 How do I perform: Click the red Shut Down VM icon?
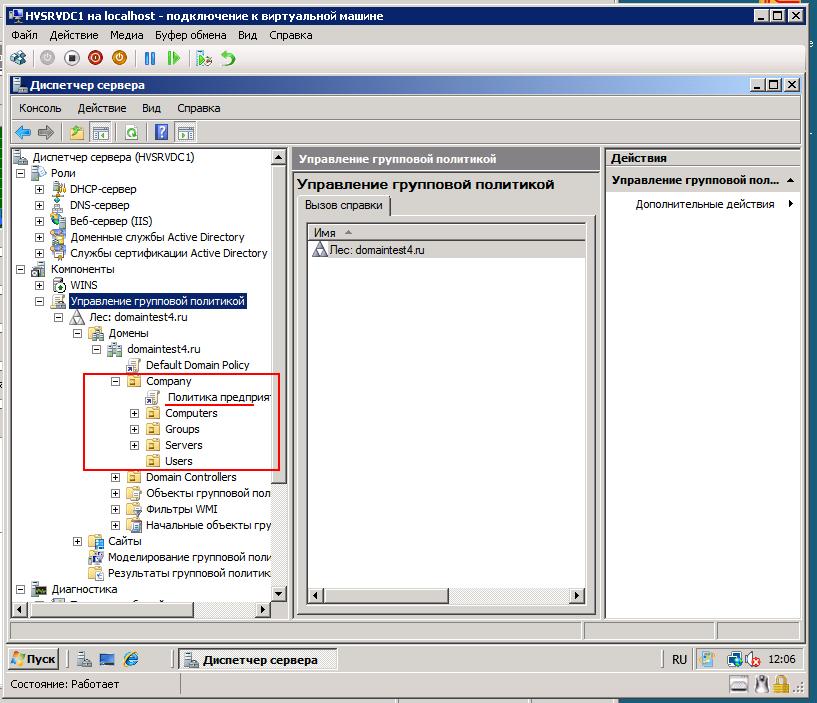coord(95,58)
